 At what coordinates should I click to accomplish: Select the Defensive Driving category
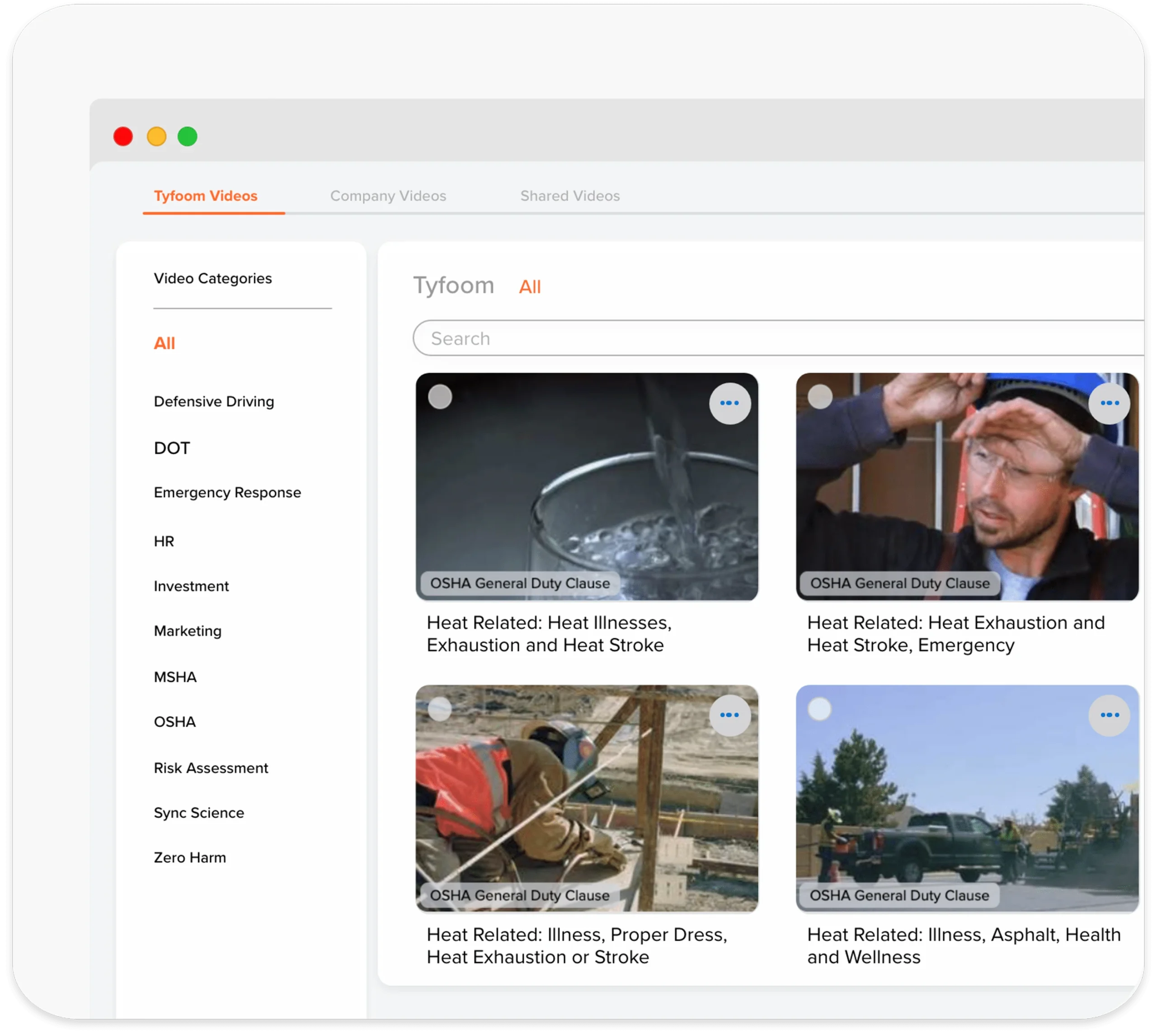(214, 401)
